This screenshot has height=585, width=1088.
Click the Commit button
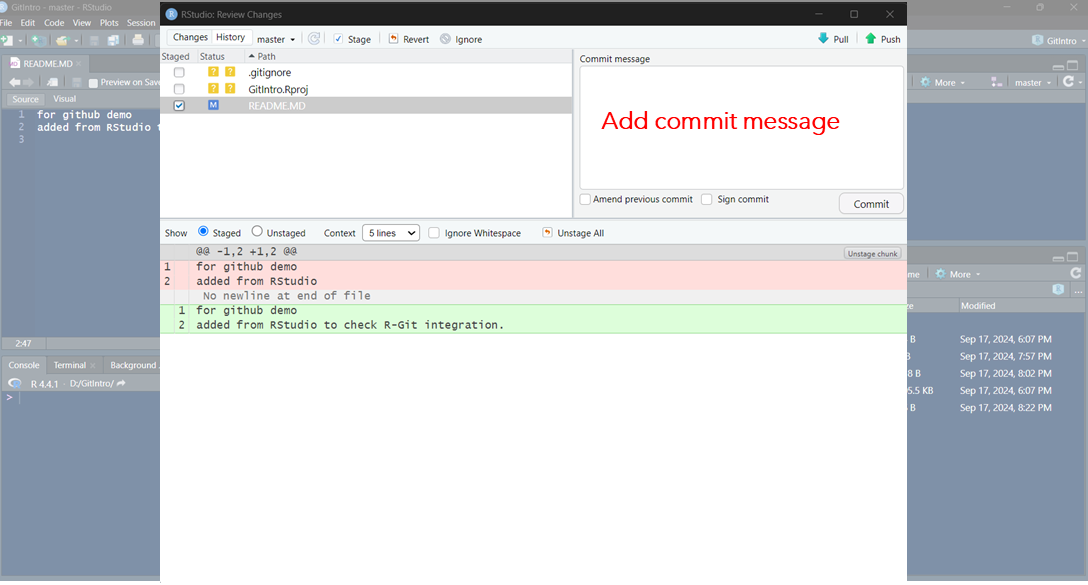tap(871, 204)
